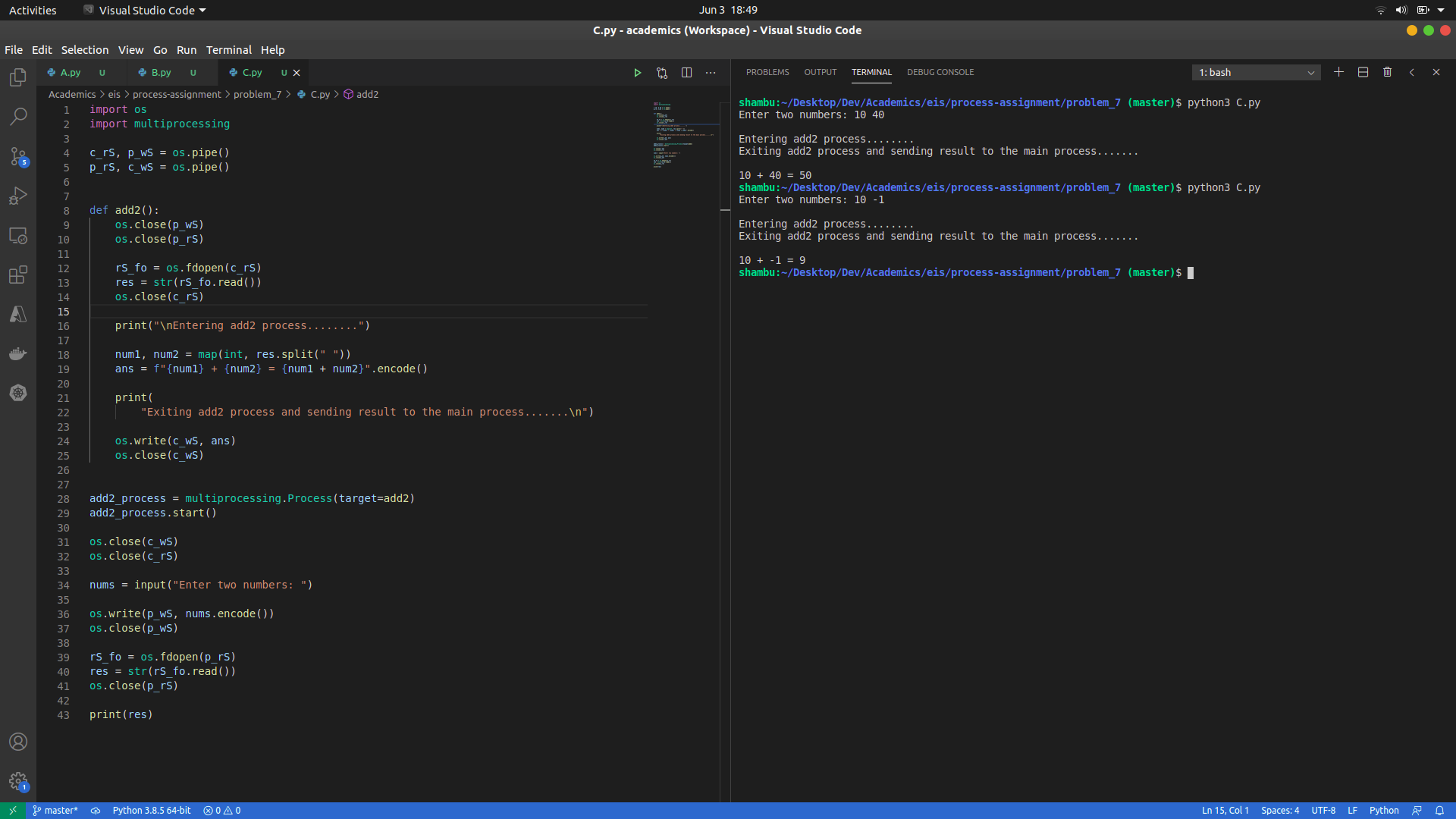Open the Source Control view

pyautogui.click(x=18, y=156)
